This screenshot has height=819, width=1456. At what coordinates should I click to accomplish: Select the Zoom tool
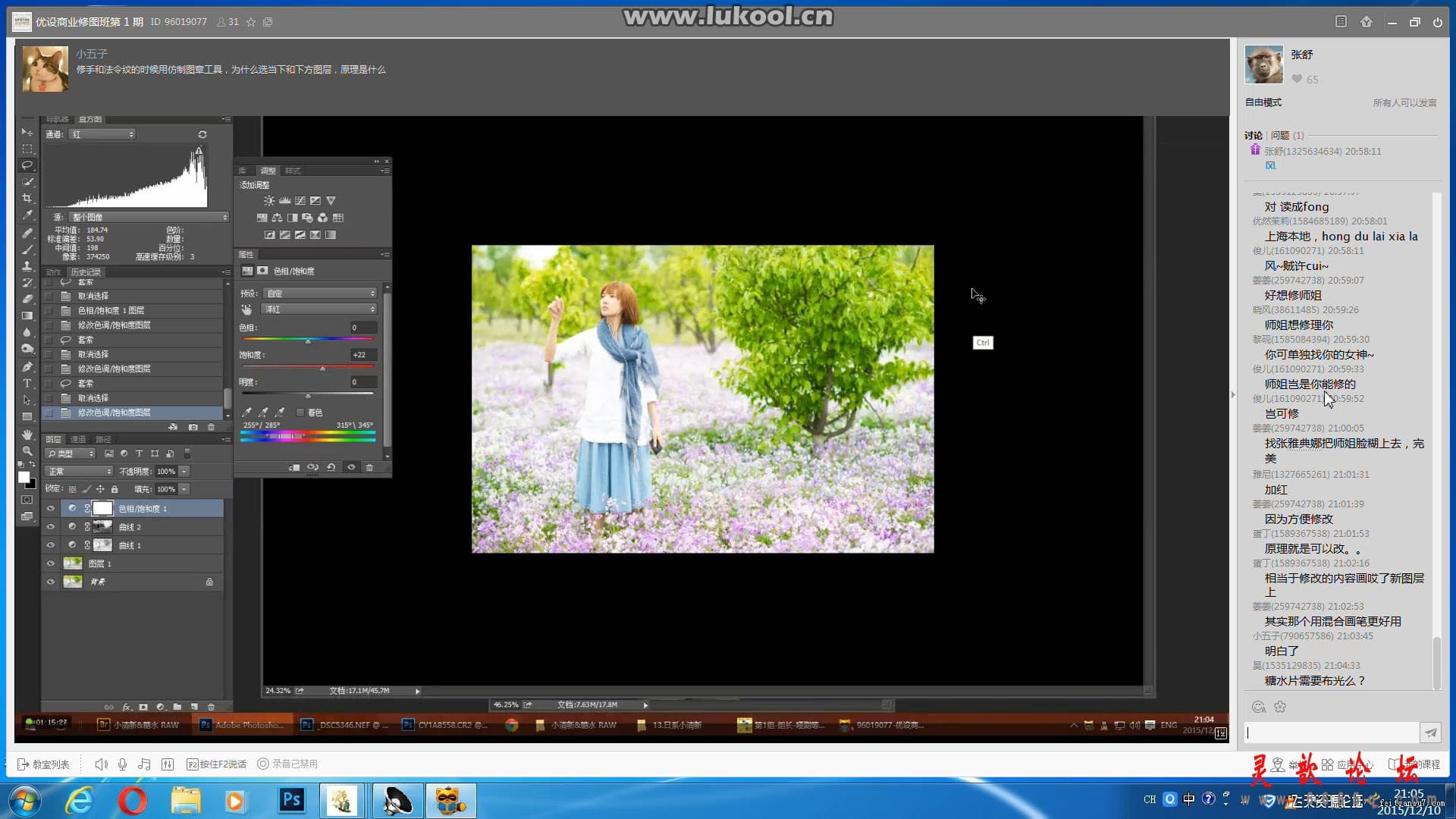(27, 451)
